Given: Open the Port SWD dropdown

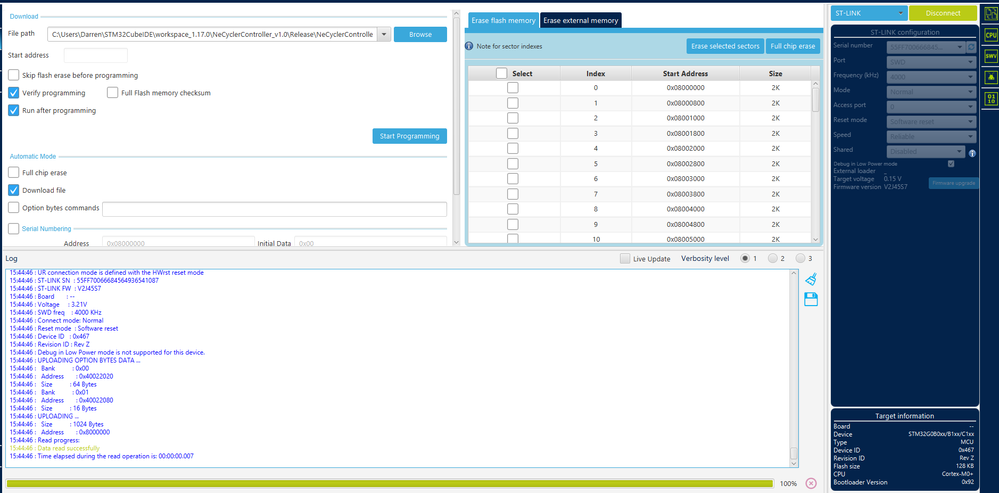Looking at the screenshot, I should 931,61.
